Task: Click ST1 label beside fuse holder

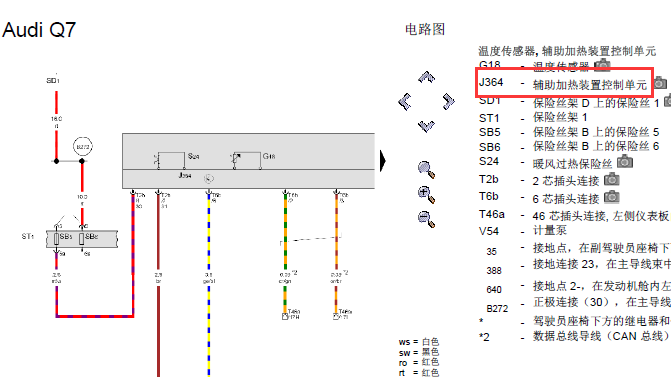Action: (28, 236)
